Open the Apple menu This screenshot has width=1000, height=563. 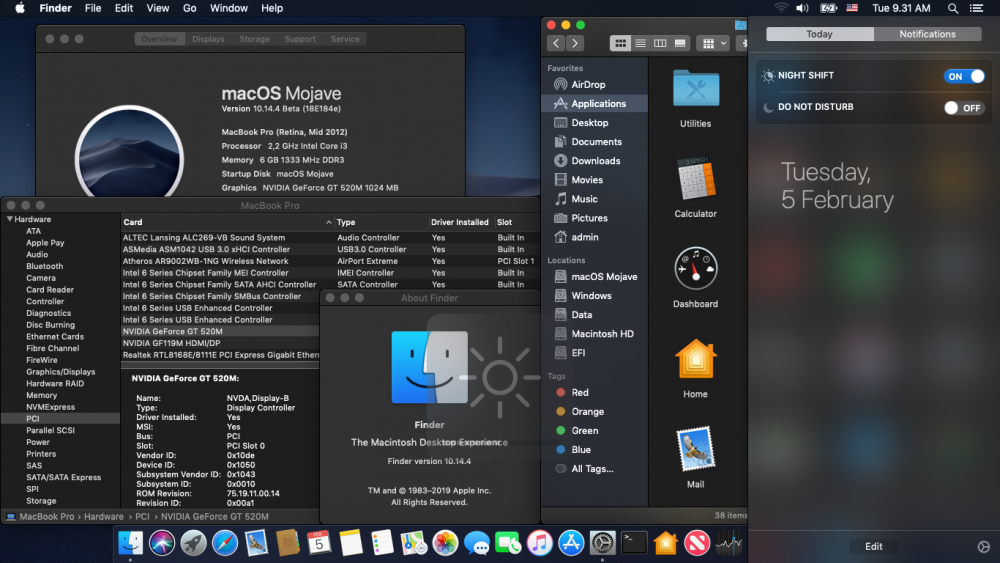20,8
